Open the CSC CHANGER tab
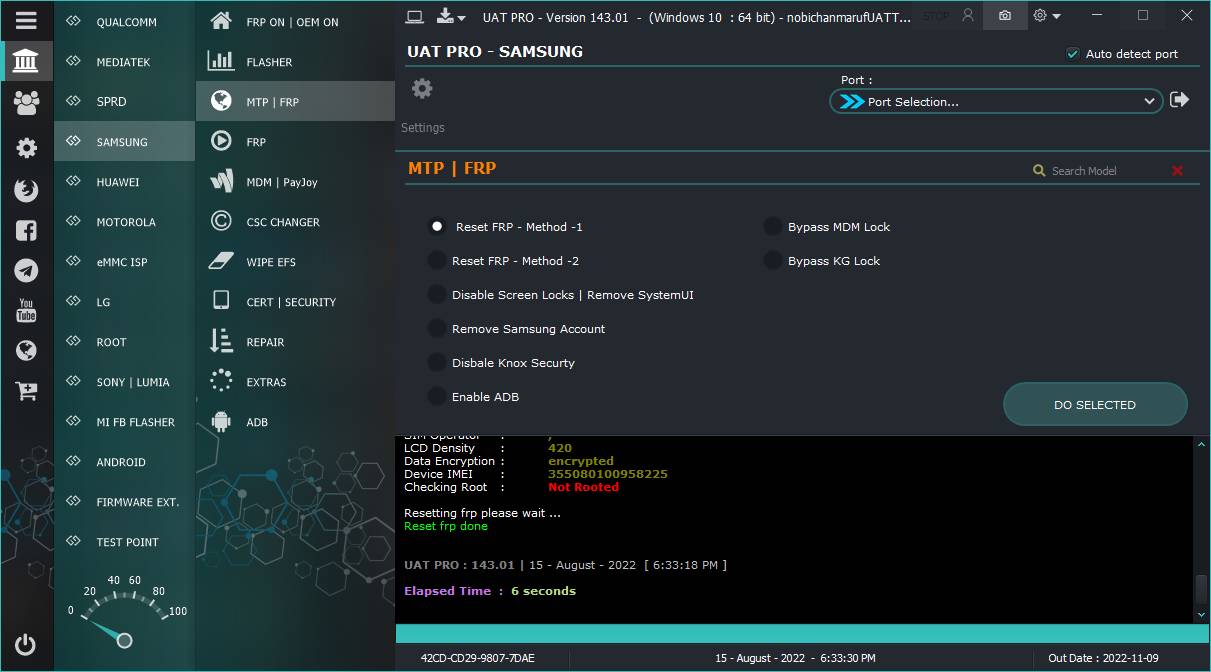Screen dimensions: 1211x672 (x=295, y=222)
